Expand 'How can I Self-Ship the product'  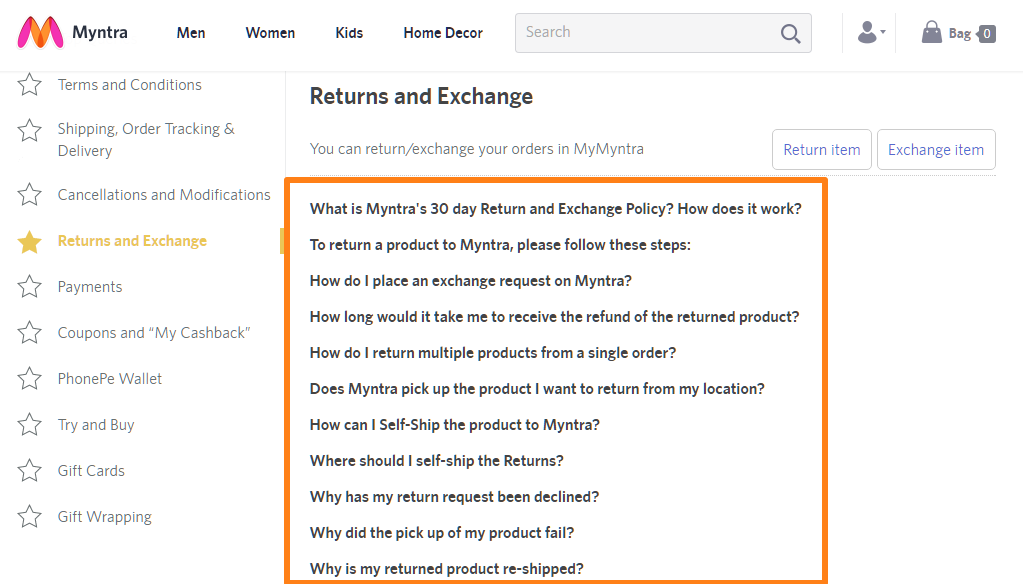[454, 425]
